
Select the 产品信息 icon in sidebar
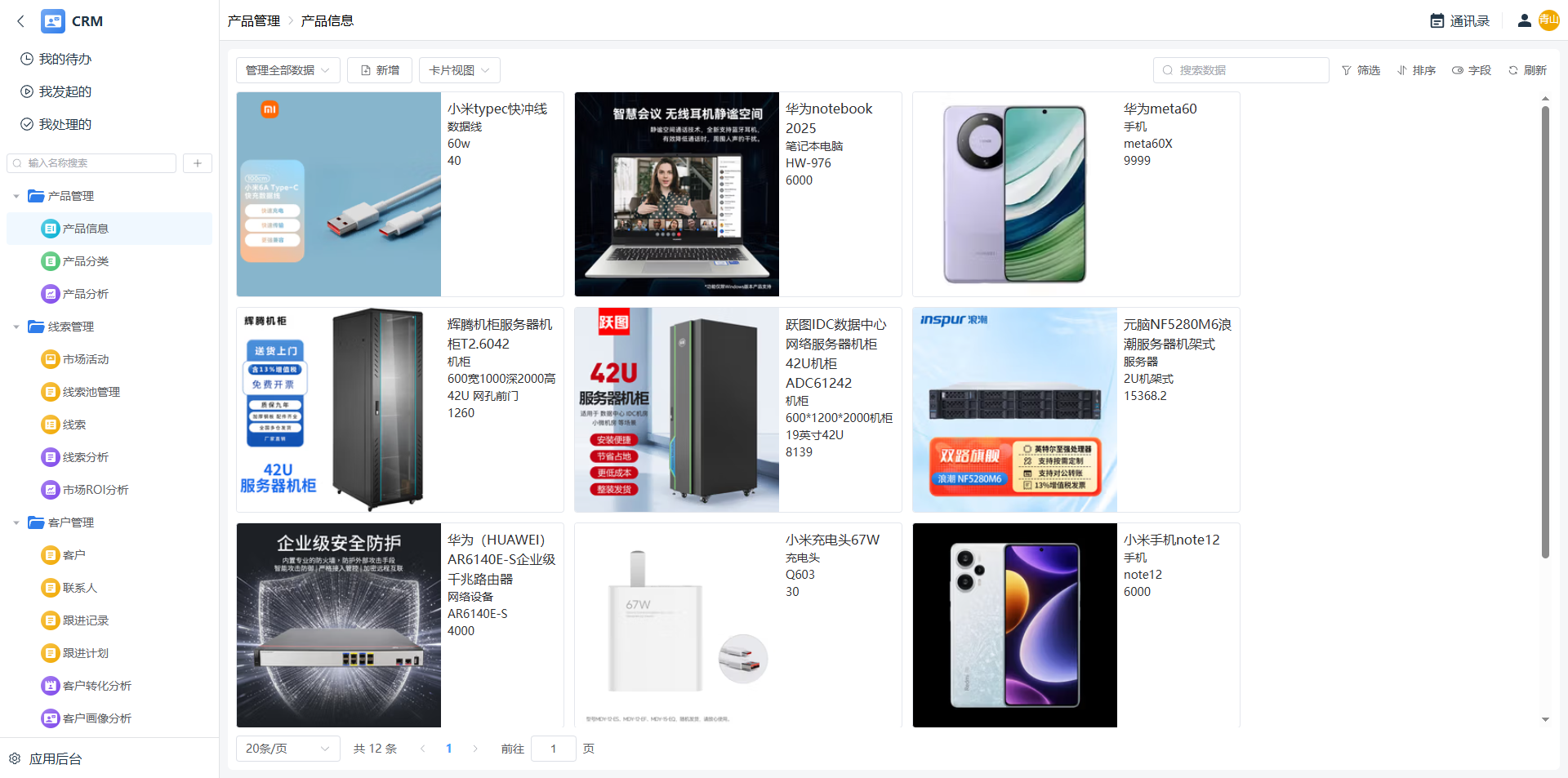pyautogui.click(x=50, y=229)
